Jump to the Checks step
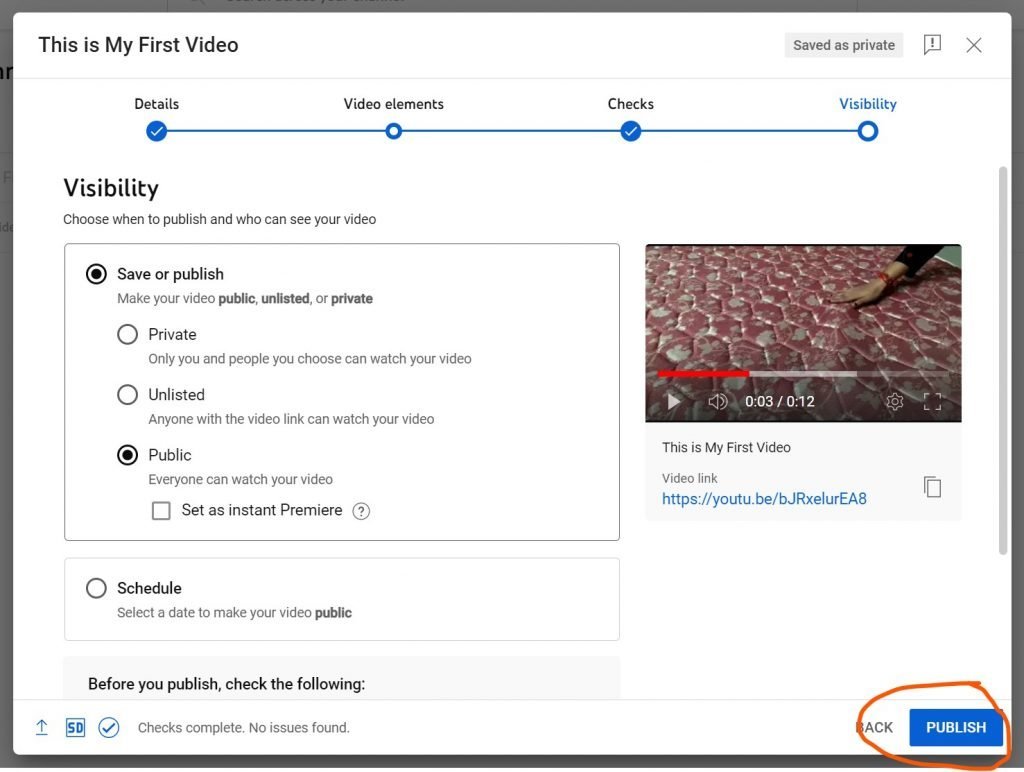The width and height of the screenshot is (1024, 772). click(x=630, y=131)
